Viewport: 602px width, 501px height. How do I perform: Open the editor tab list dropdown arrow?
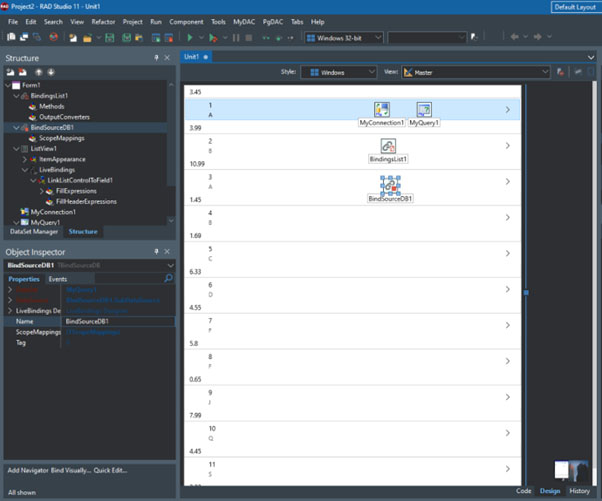[591, 58]
